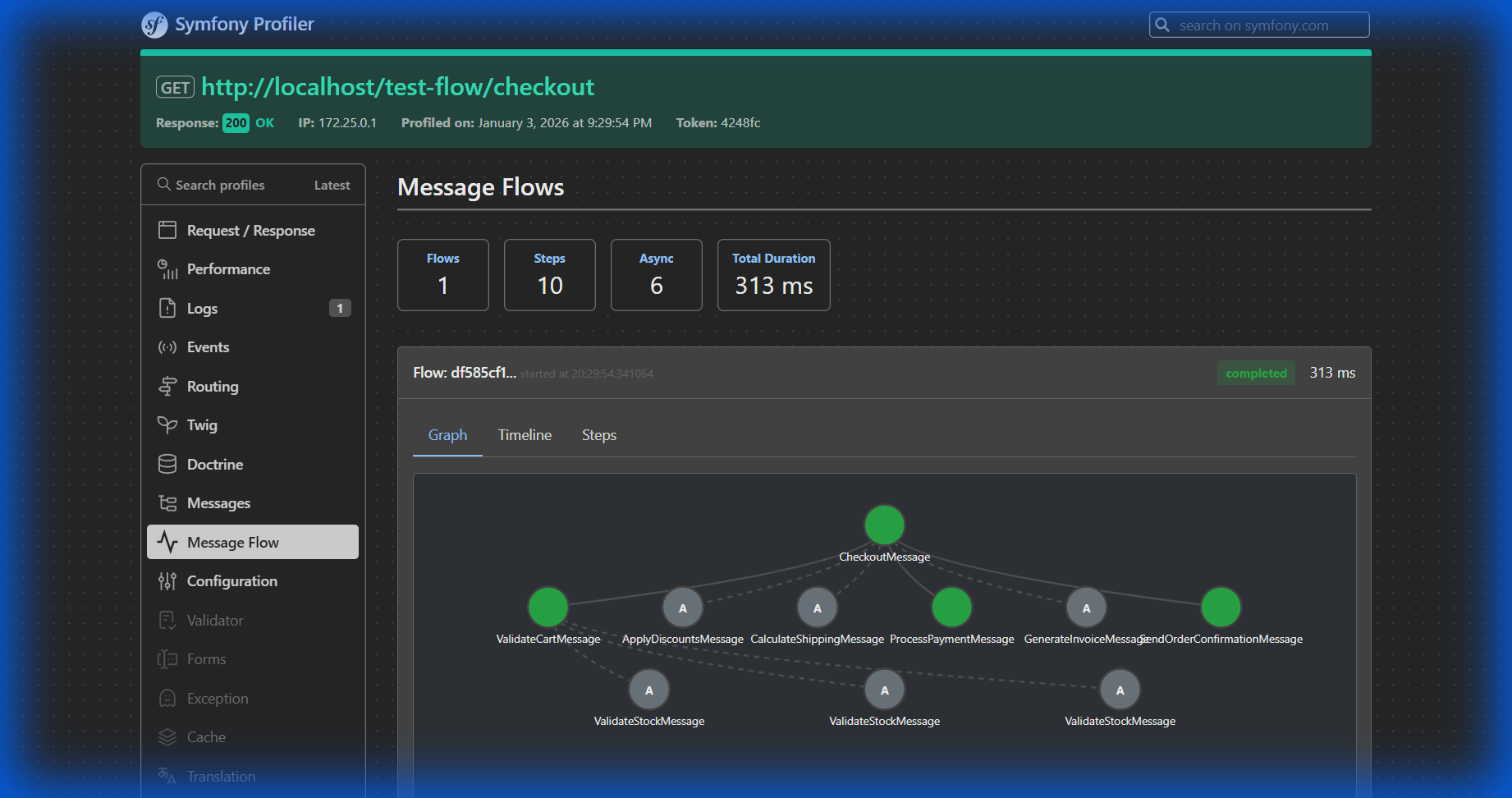Viewport: 1512px width, 798px height.
Task: Open the Cache panel
Action: tap(206, 736)
